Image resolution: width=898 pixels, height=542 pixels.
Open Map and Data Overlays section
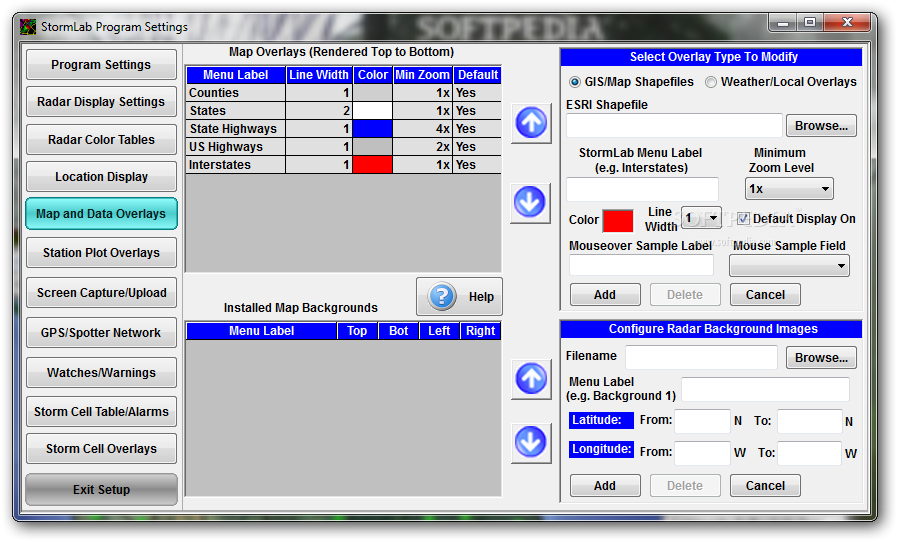[101, 214]
